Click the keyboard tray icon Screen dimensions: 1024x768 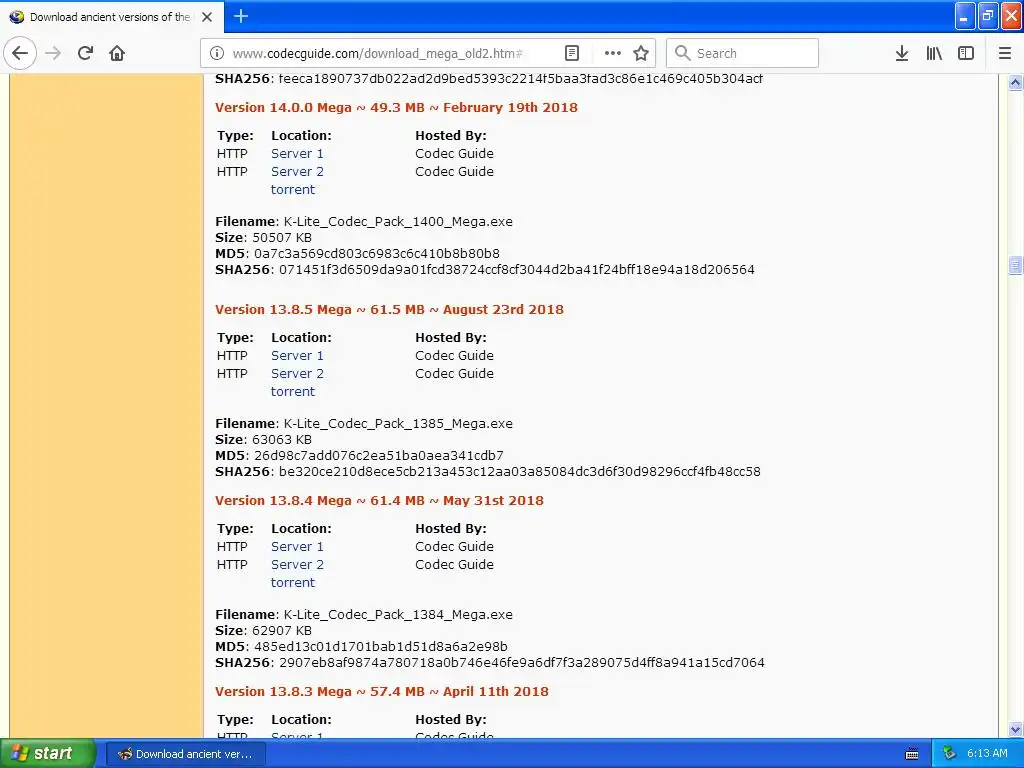[x=912, y=754]
